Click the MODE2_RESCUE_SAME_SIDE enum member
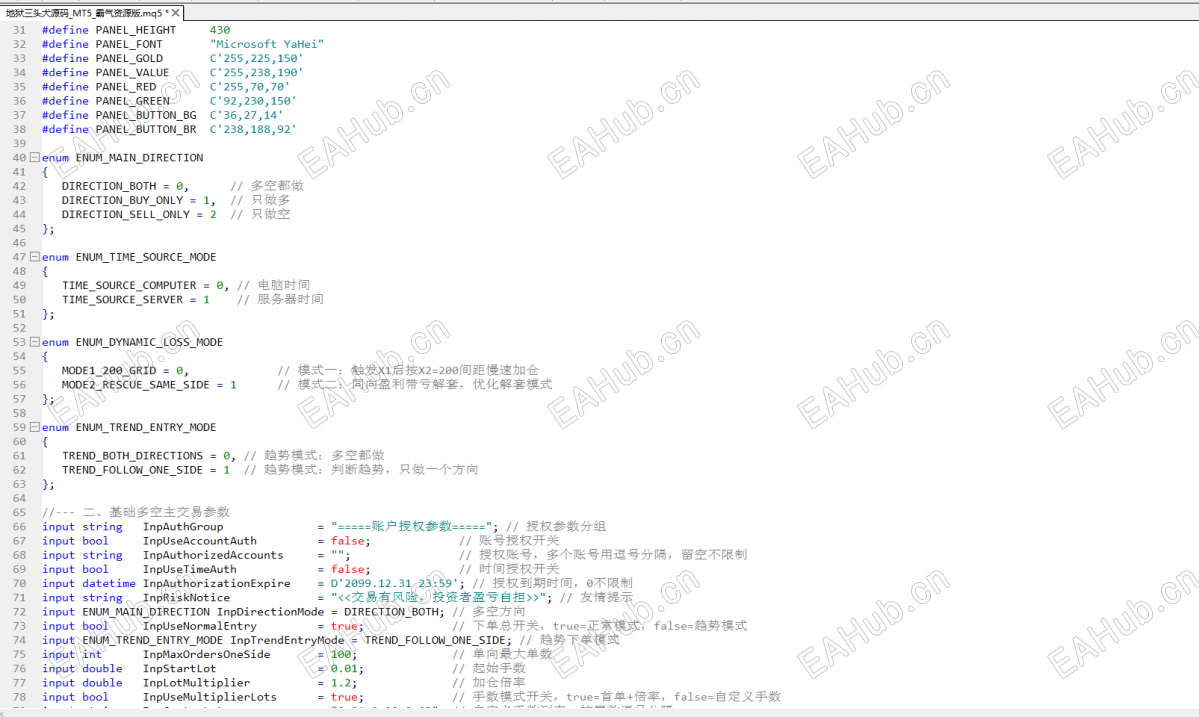 pos(135,384)
